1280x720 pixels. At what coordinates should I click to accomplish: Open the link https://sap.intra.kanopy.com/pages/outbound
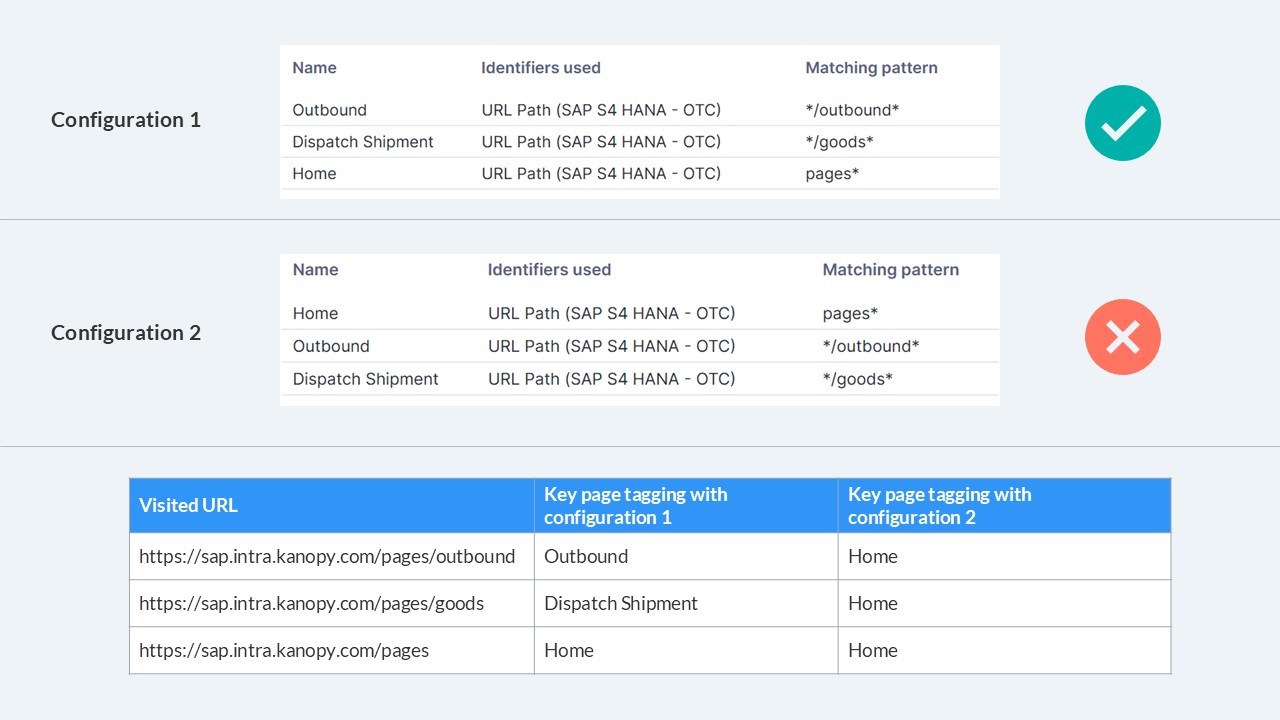(327, 556)
